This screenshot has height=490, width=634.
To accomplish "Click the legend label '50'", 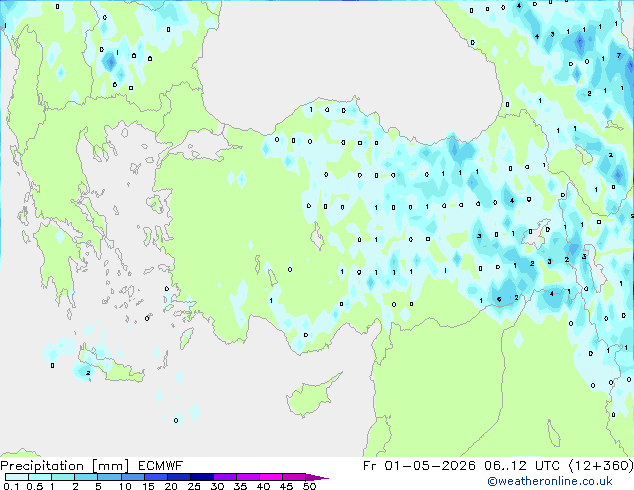I will point(309,486).
